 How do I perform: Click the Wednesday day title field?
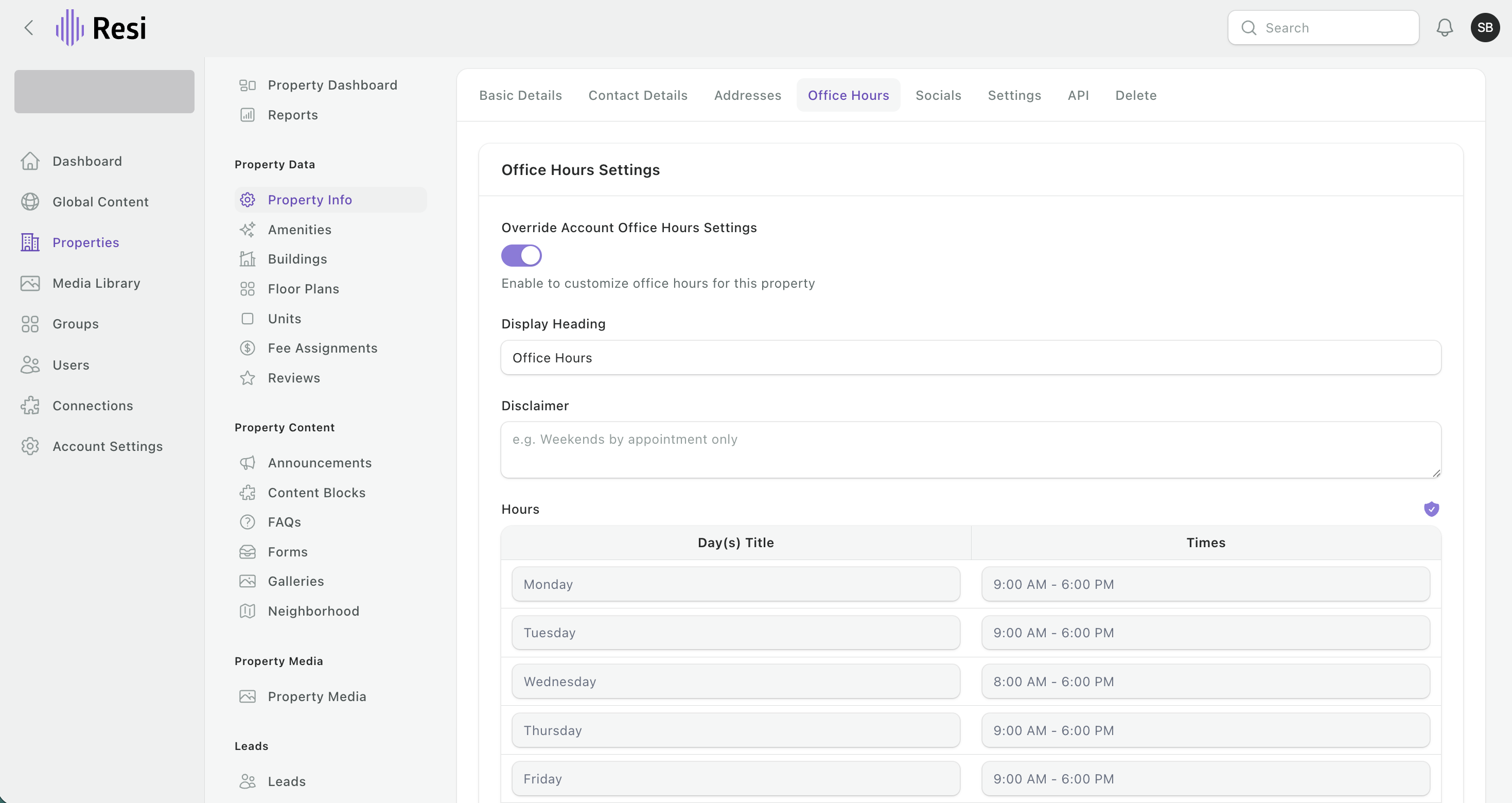tap(735, 682)
